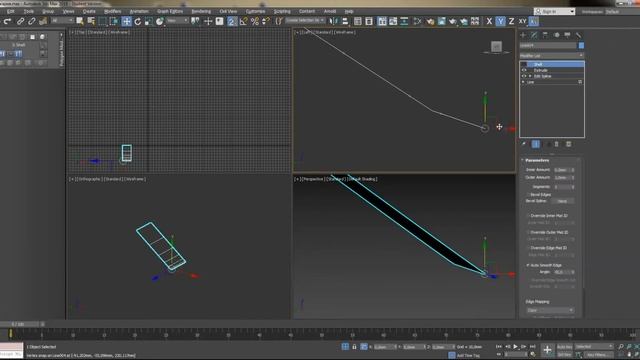The width and height of the screenshot is (640, 360).
Task: Open the Graph Editors menu
Action: point(170,11)
